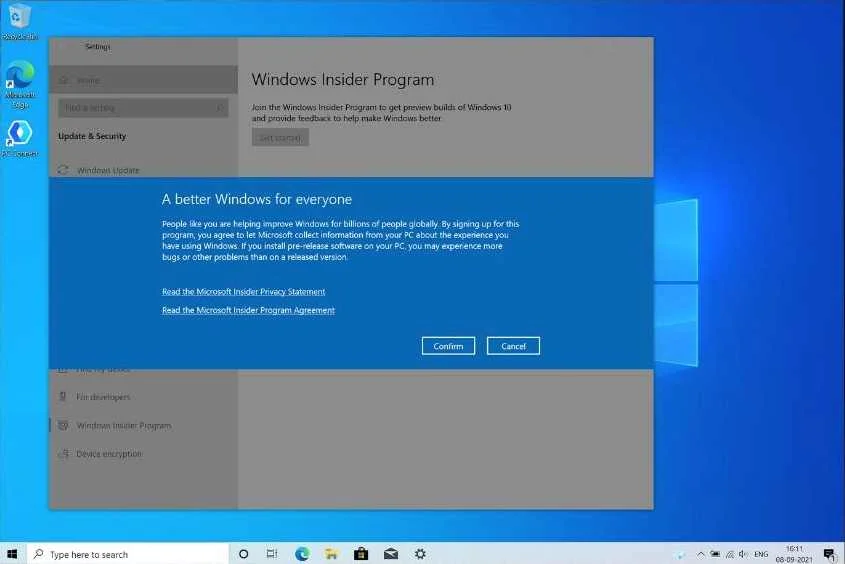Click the Settings gear on the taskbar

tap(420, 554)
